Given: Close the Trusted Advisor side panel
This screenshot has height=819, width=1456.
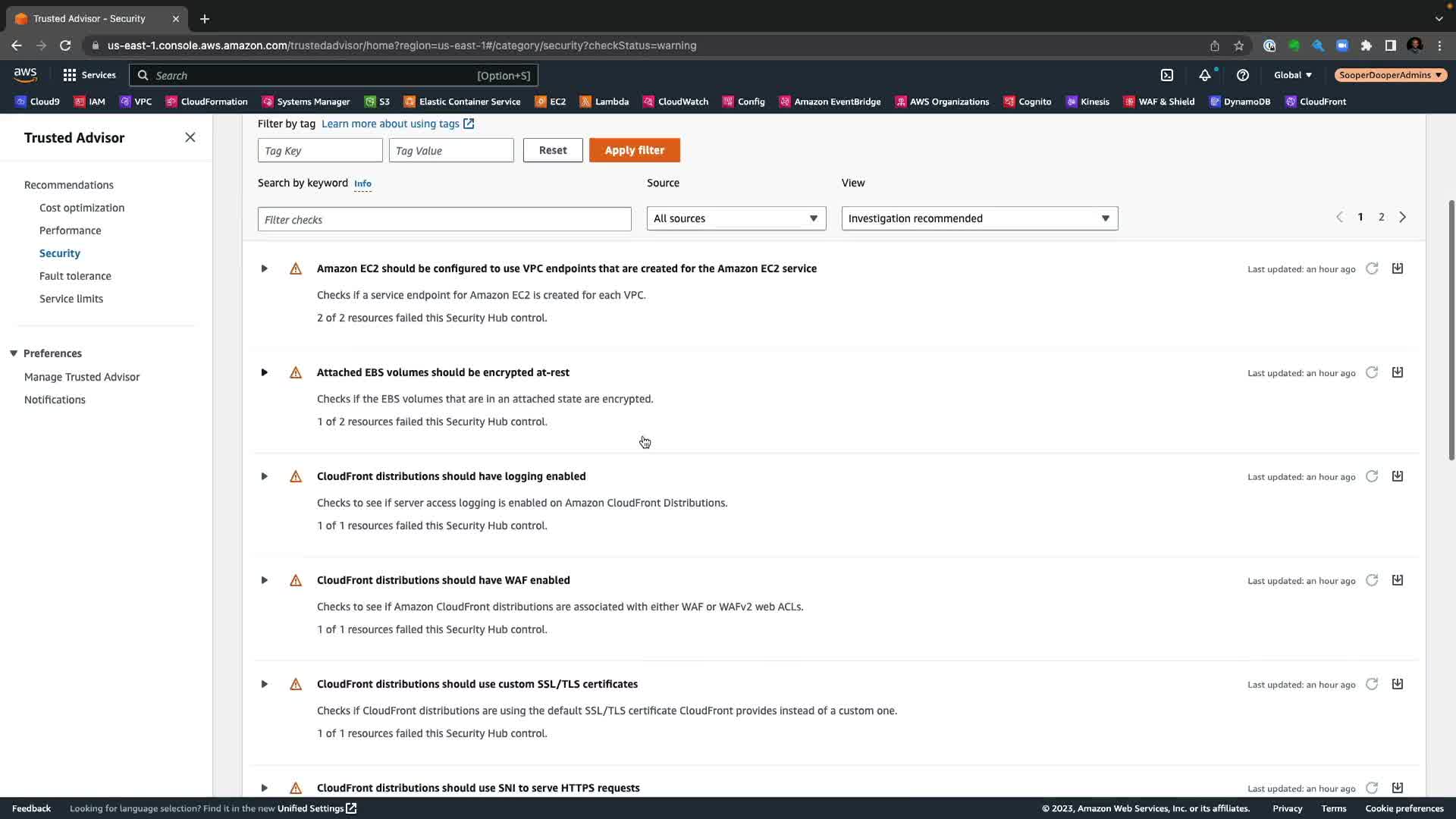Looking at the screenshot, I should click(190, 137).
